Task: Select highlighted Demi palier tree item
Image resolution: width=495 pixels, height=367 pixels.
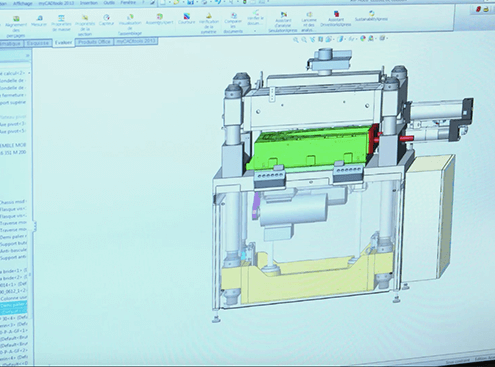Action: 13,305
